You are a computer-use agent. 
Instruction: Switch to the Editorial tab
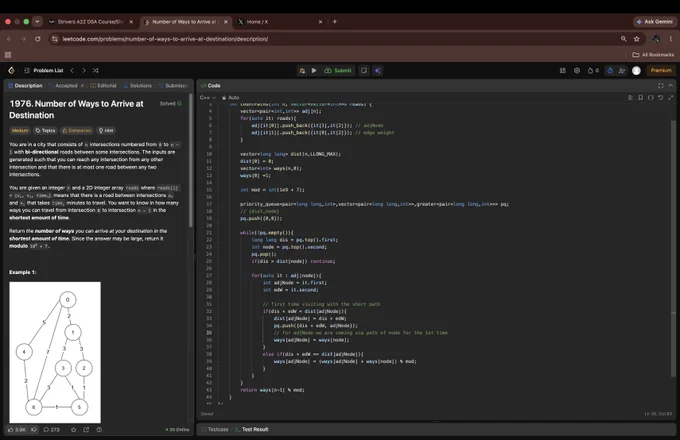click(103, 85)
